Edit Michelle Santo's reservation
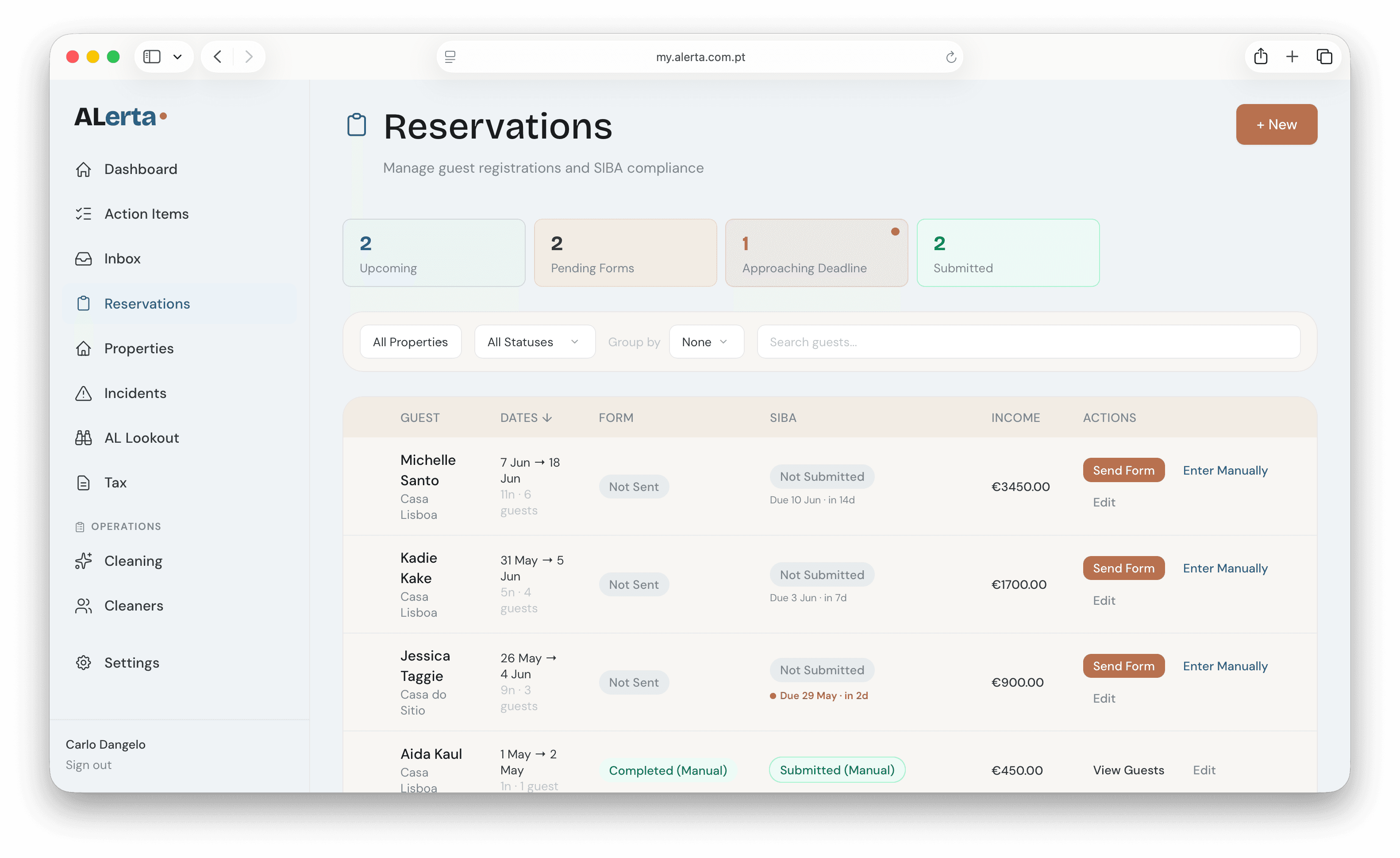 (x=1104, y=502)
